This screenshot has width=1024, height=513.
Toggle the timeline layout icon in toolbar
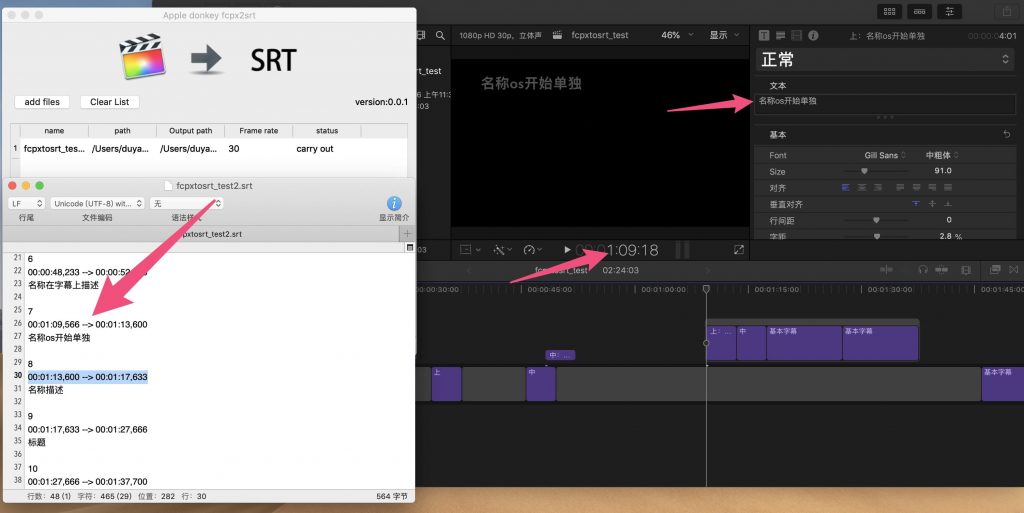click(x=920, y=11)
